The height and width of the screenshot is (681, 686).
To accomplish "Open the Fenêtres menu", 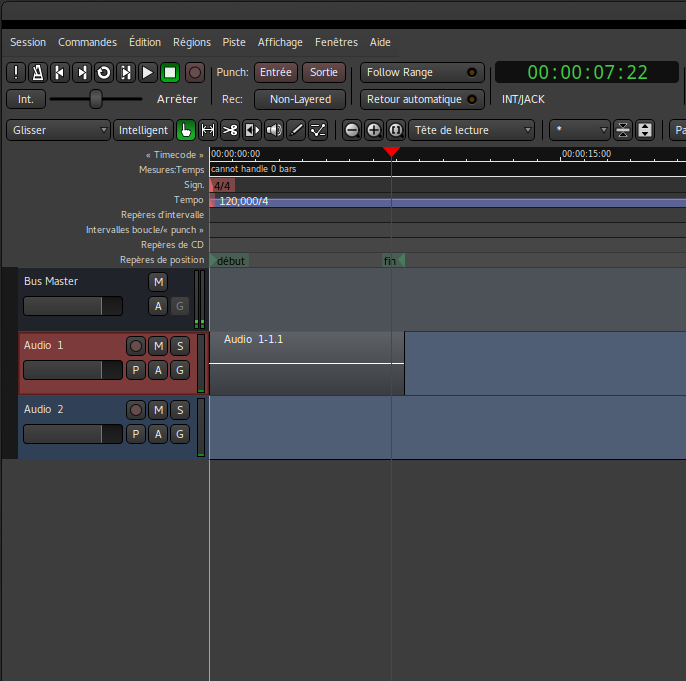I will coord(336,42).
